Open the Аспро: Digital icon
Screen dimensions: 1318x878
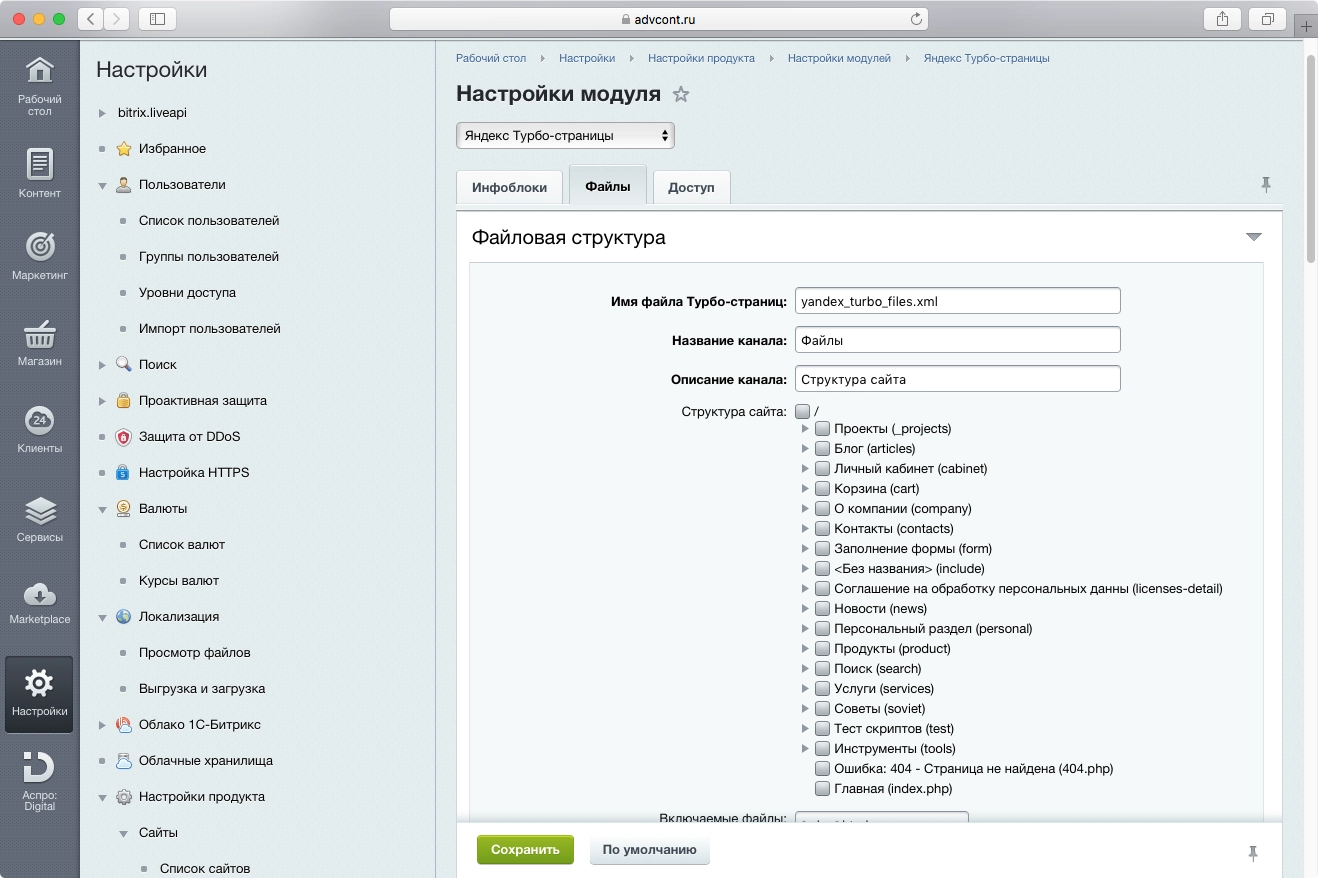tap(39, 768)
